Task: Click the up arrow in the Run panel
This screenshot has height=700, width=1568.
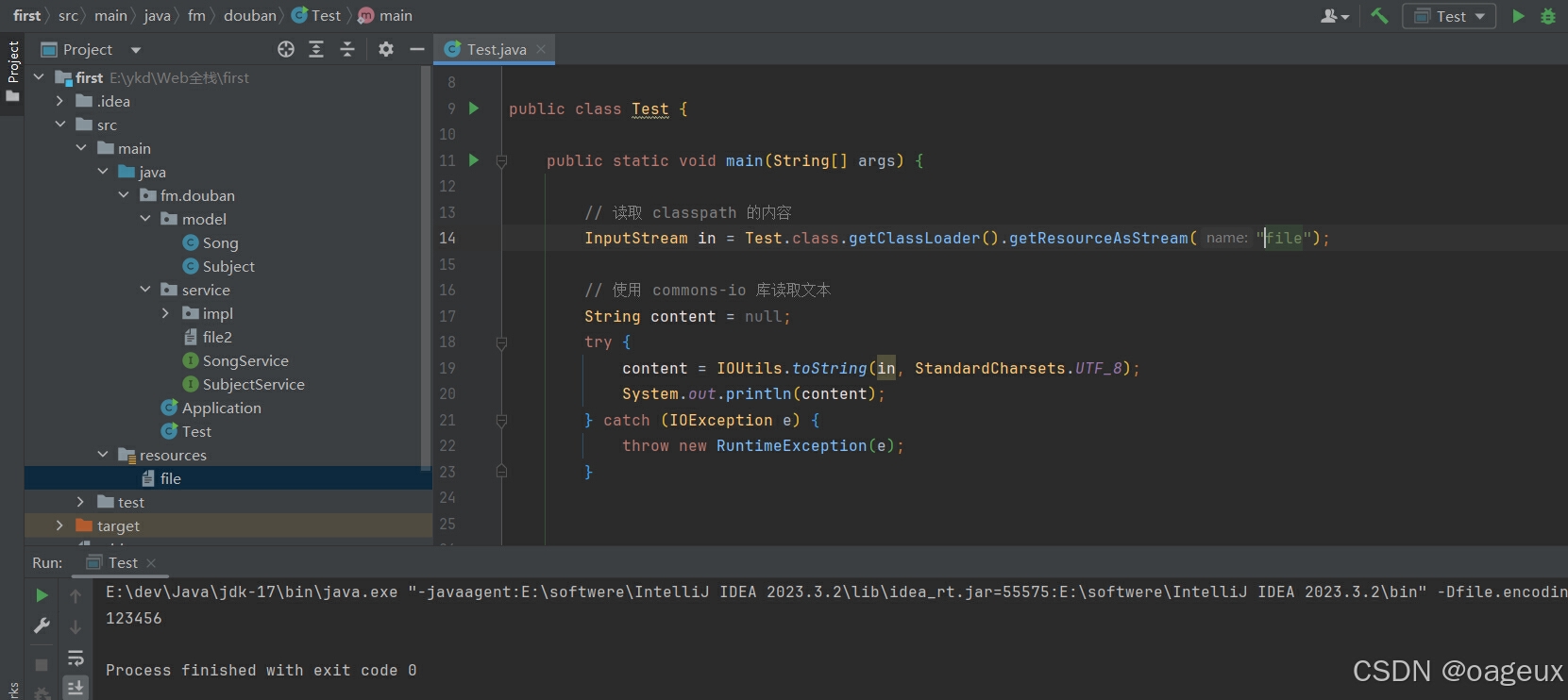Action: pos(76,595)
